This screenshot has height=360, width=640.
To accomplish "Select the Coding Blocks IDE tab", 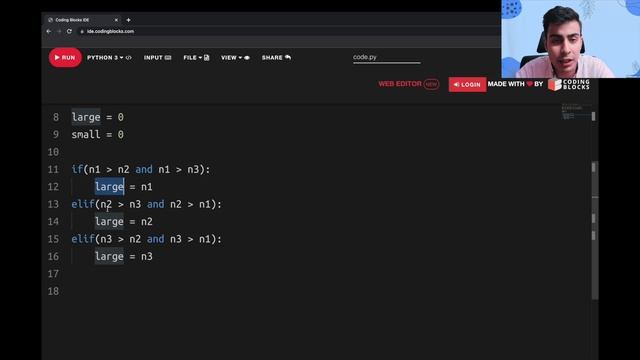I will [81, 20].
